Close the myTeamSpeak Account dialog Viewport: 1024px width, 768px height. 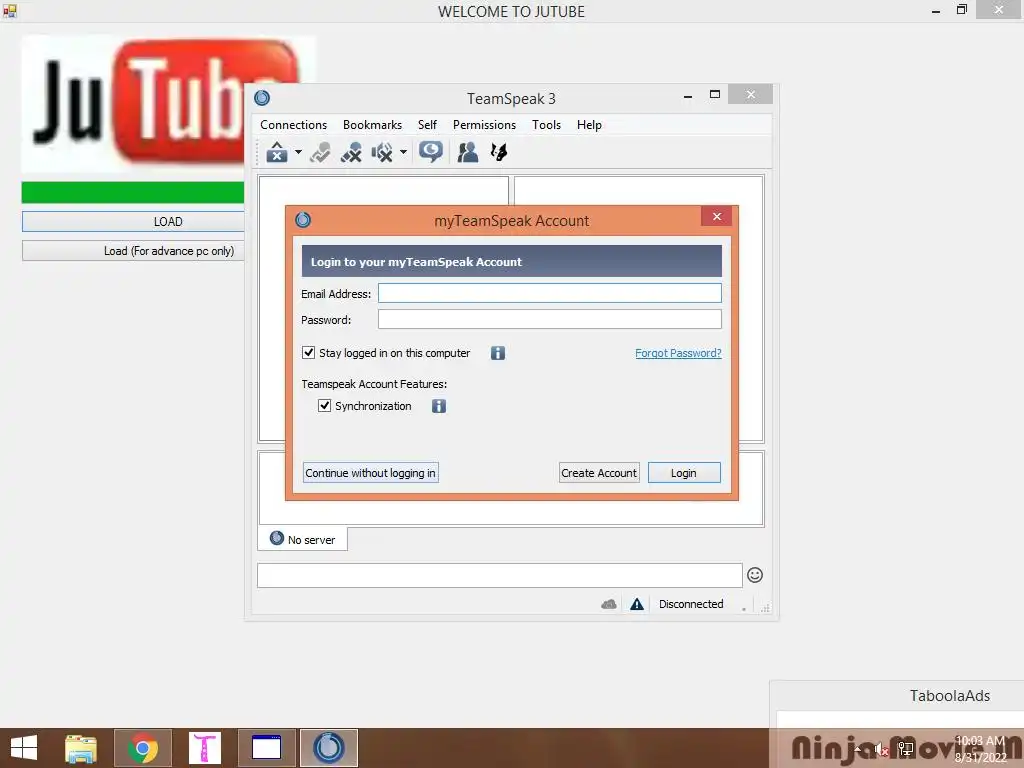(716, 216)
